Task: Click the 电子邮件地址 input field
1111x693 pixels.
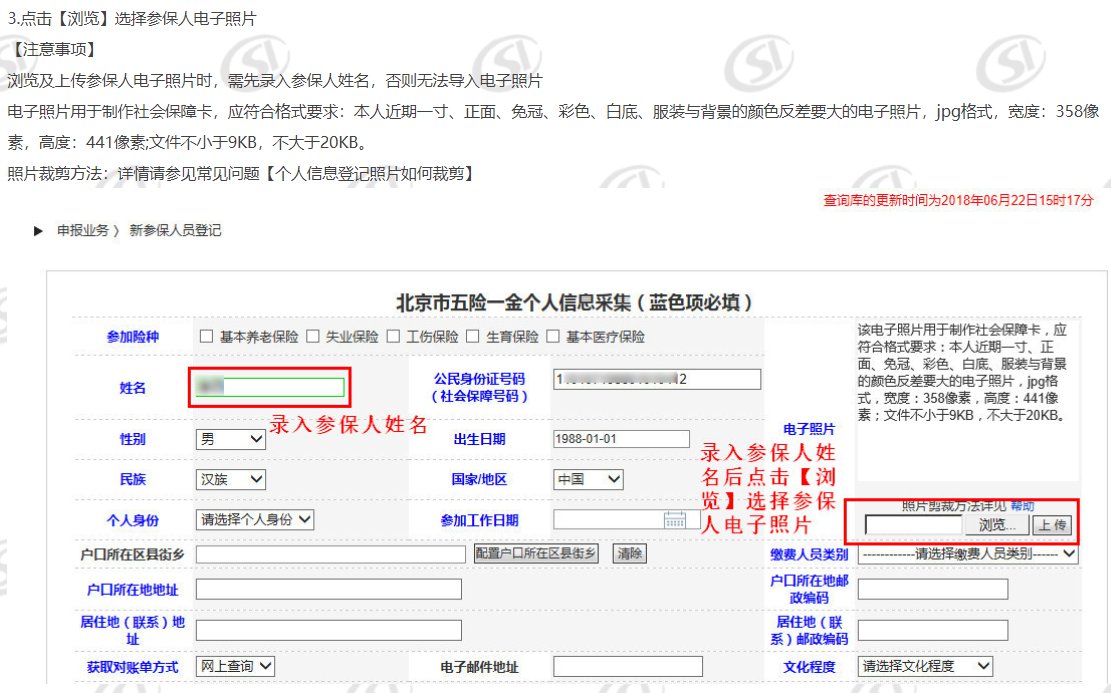Action: click(628, 667)
